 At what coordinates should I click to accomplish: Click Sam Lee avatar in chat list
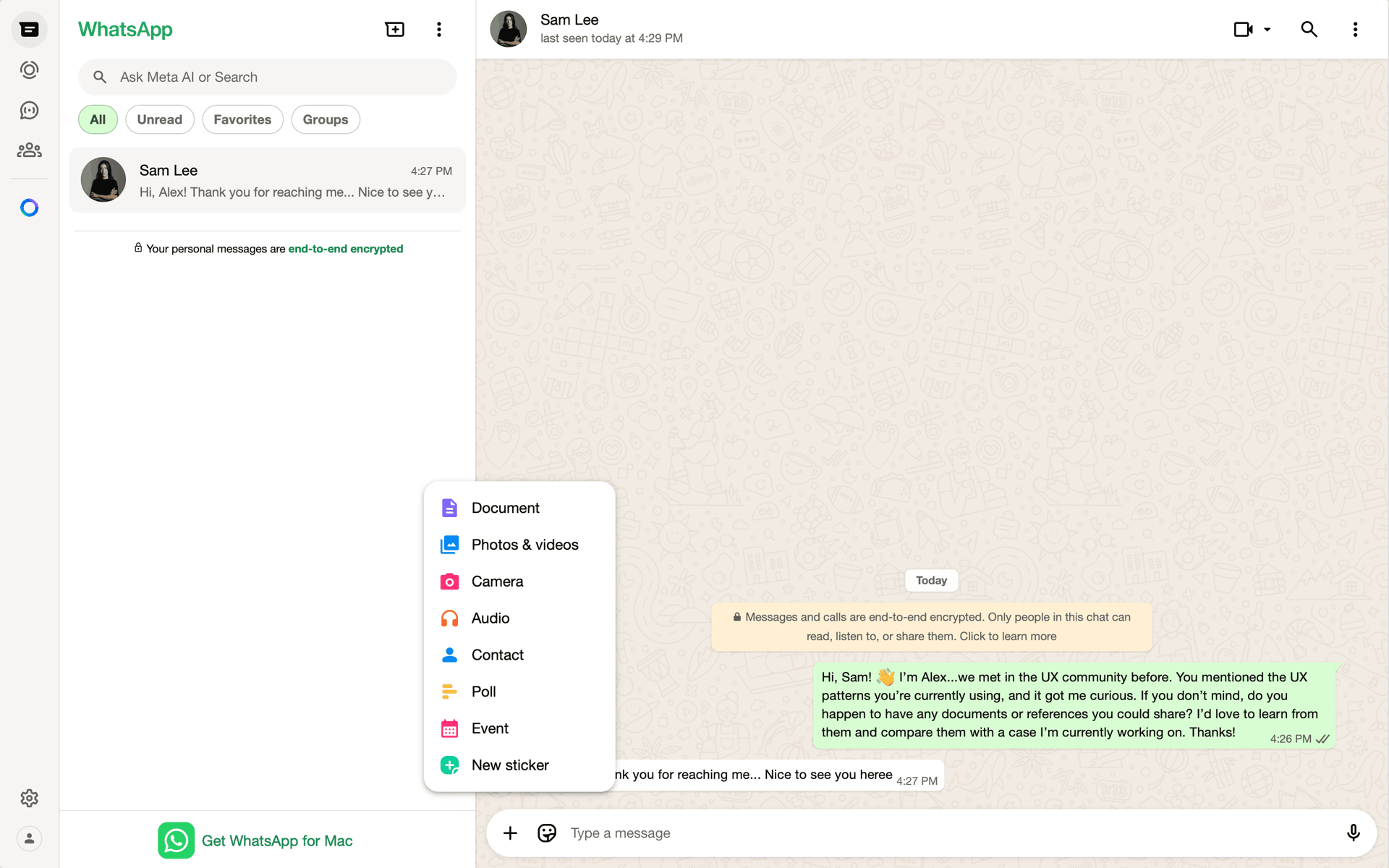pyautogui.click(x=103, y=180)
